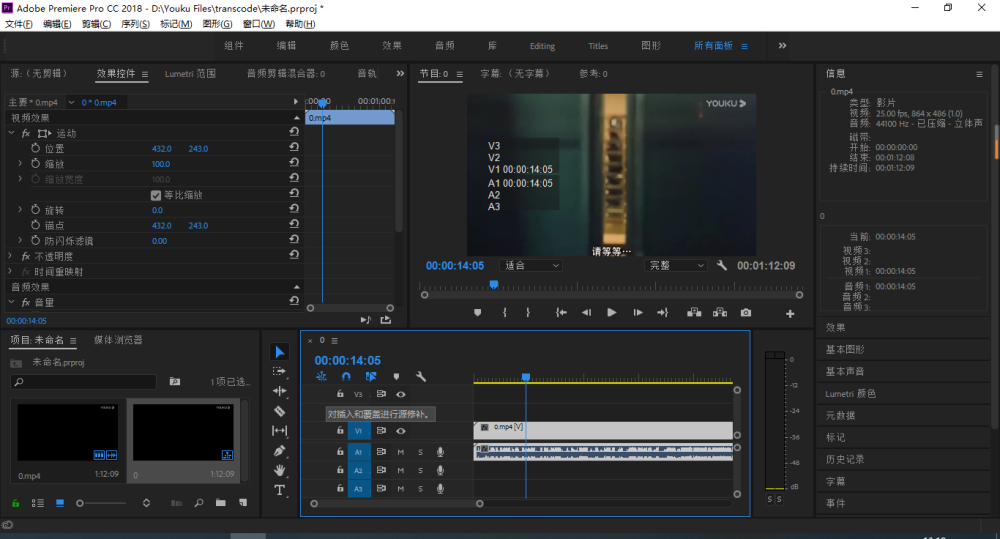Viewport: 1000px width, 539px height.
Task: Open the 适合 zoom level dropdown
Action: click(x=530, y=266)
